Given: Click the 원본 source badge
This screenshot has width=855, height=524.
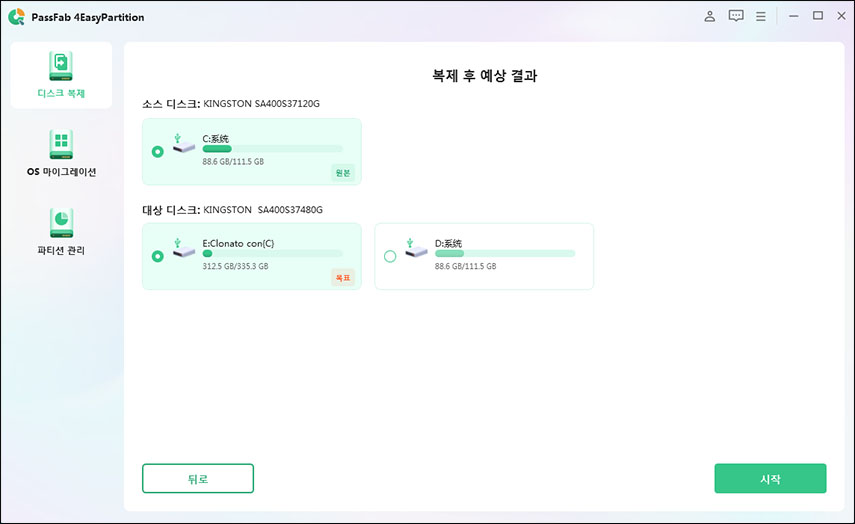Looking at the screenshot, I should pyautogui.click(x=343, y=173).
